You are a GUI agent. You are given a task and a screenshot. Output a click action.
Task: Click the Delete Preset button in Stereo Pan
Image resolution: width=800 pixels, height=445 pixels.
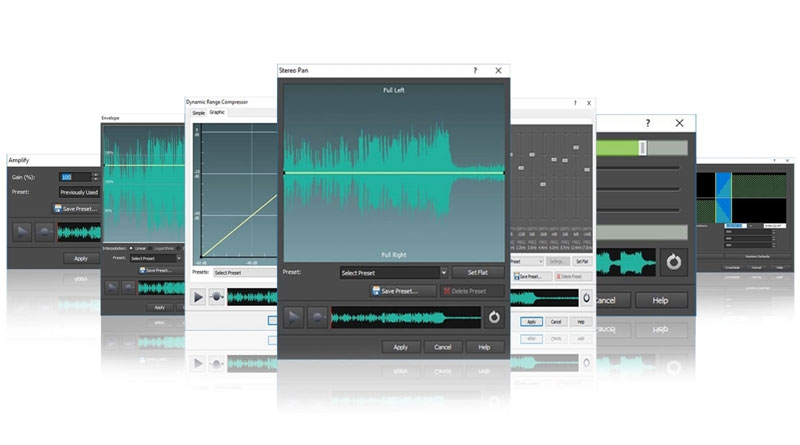tap(472, 291)
